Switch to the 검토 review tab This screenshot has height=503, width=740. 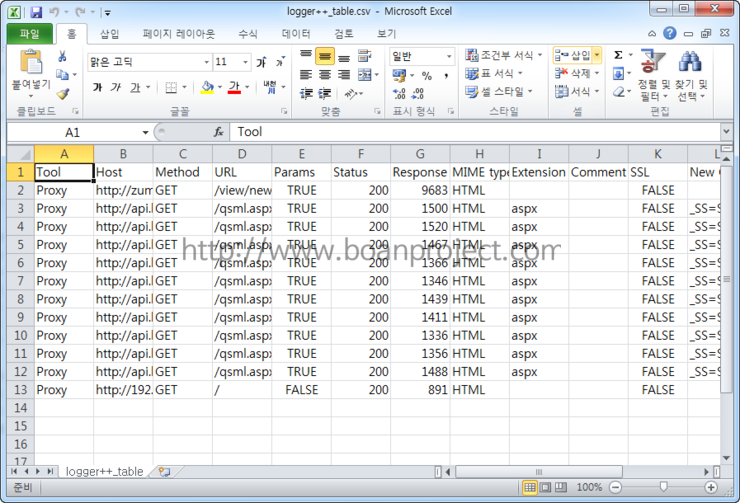coord(344,34)
